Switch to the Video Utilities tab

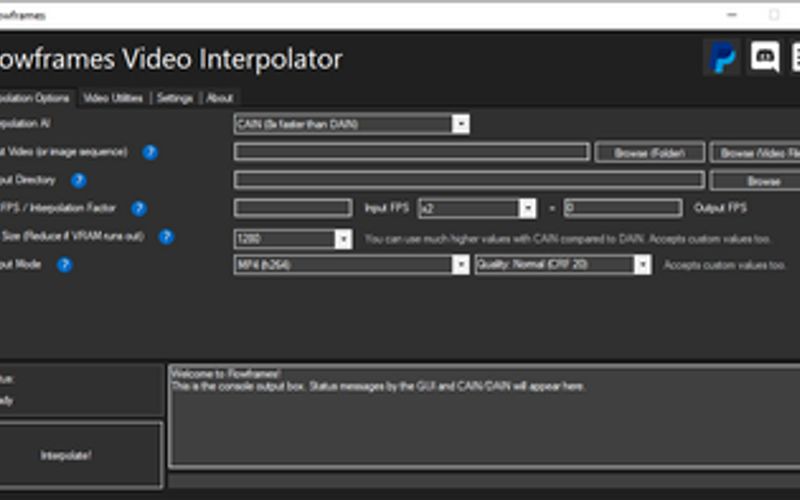tap(113, 98)
